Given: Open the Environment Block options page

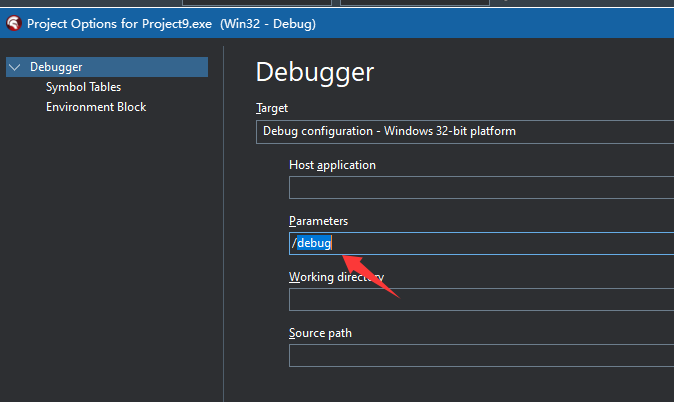Looking at the screenshot, I should point(96,107).
